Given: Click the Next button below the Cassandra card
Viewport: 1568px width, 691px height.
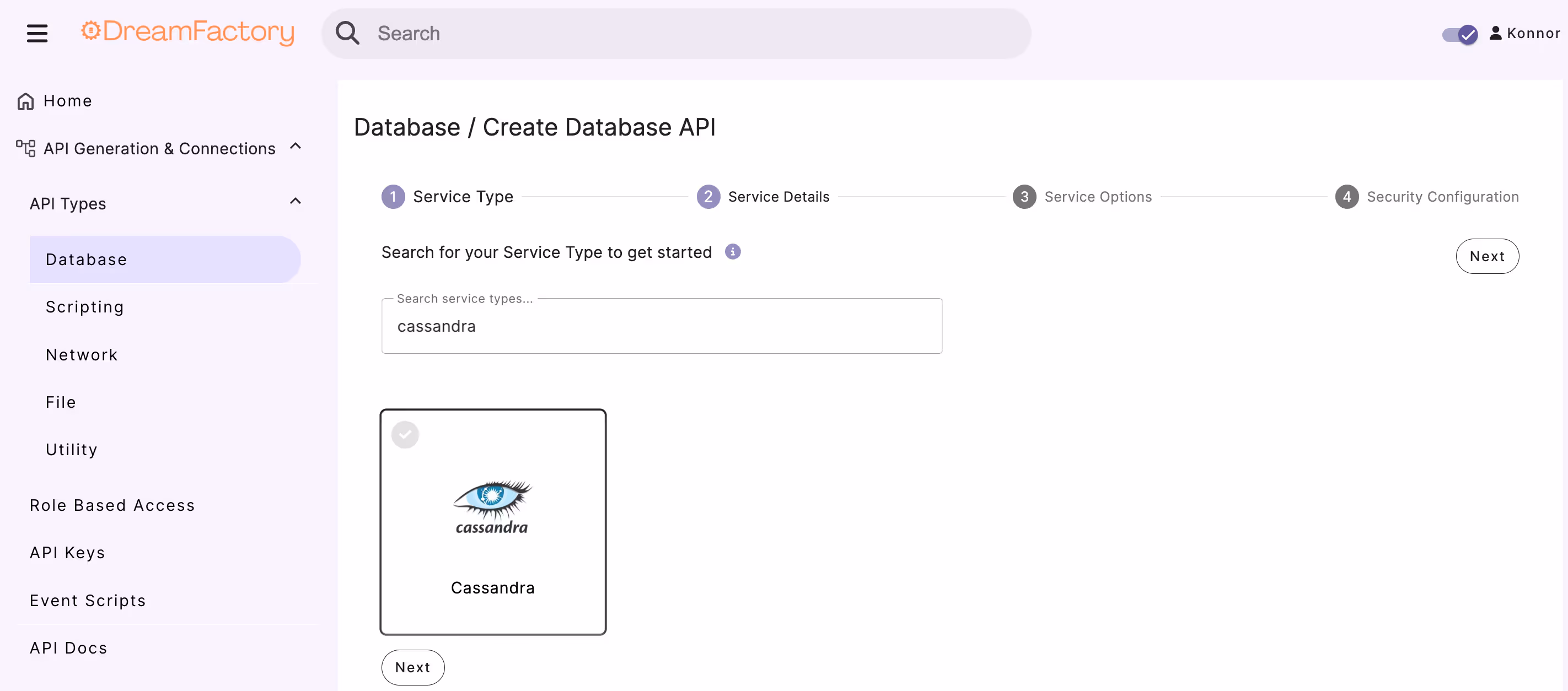Looking at the screenshot, I should point(413,667).
